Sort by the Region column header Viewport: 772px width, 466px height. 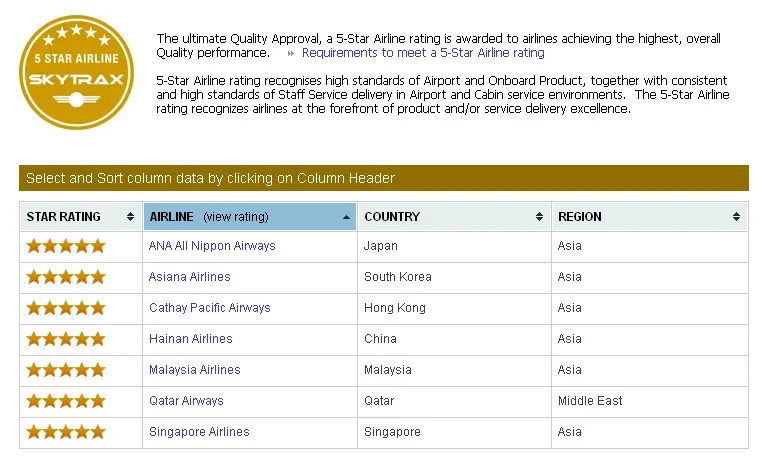click(649, 217)
